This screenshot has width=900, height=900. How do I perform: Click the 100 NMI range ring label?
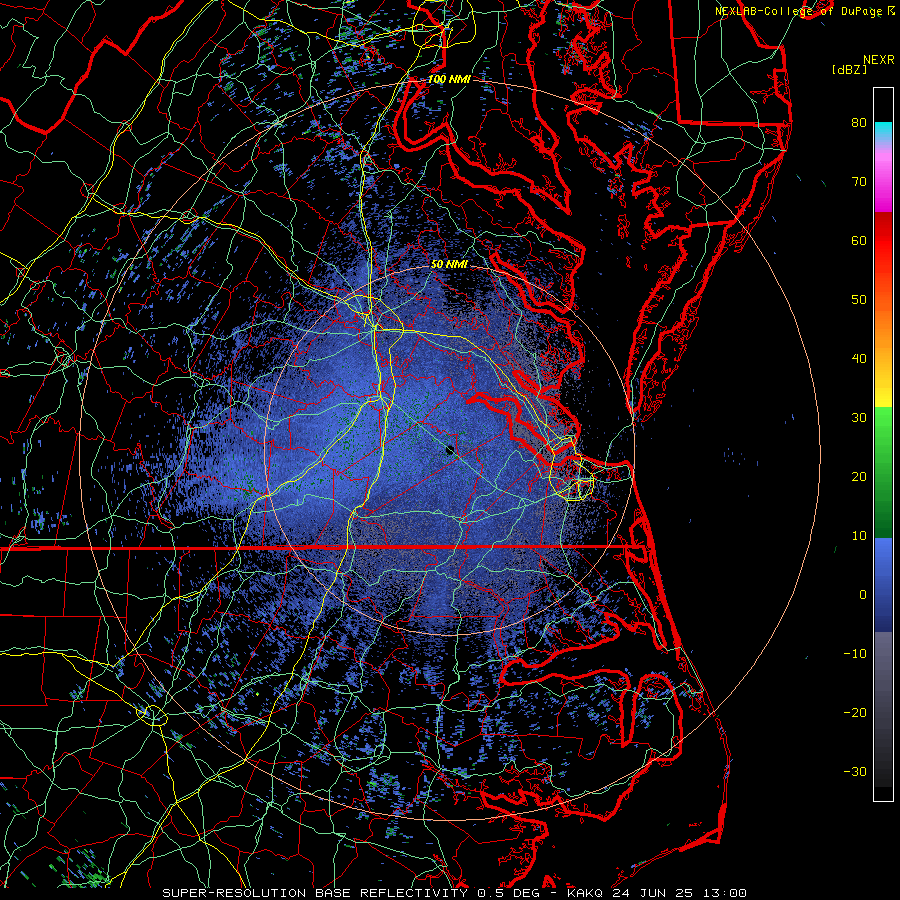pyautogui.click(x=449, y=79)
